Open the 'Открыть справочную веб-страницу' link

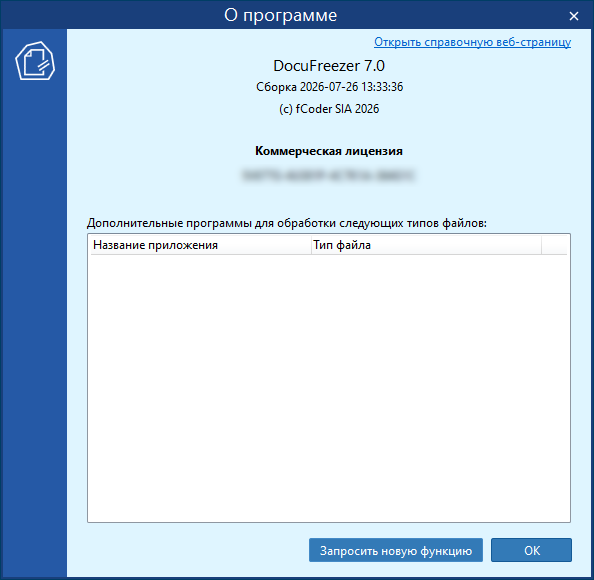(472, 42)
